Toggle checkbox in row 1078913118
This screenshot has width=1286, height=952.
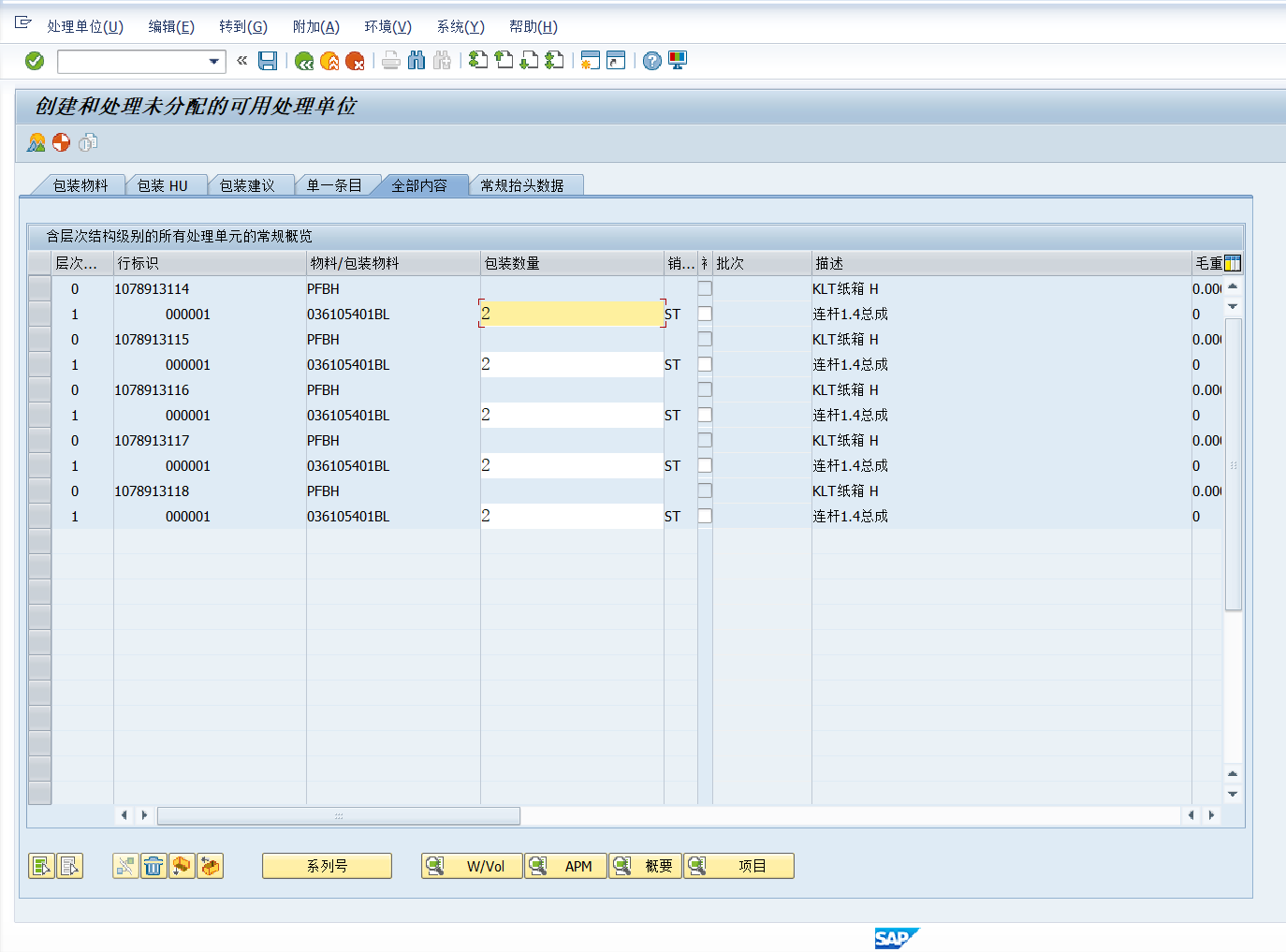point(705,491)
